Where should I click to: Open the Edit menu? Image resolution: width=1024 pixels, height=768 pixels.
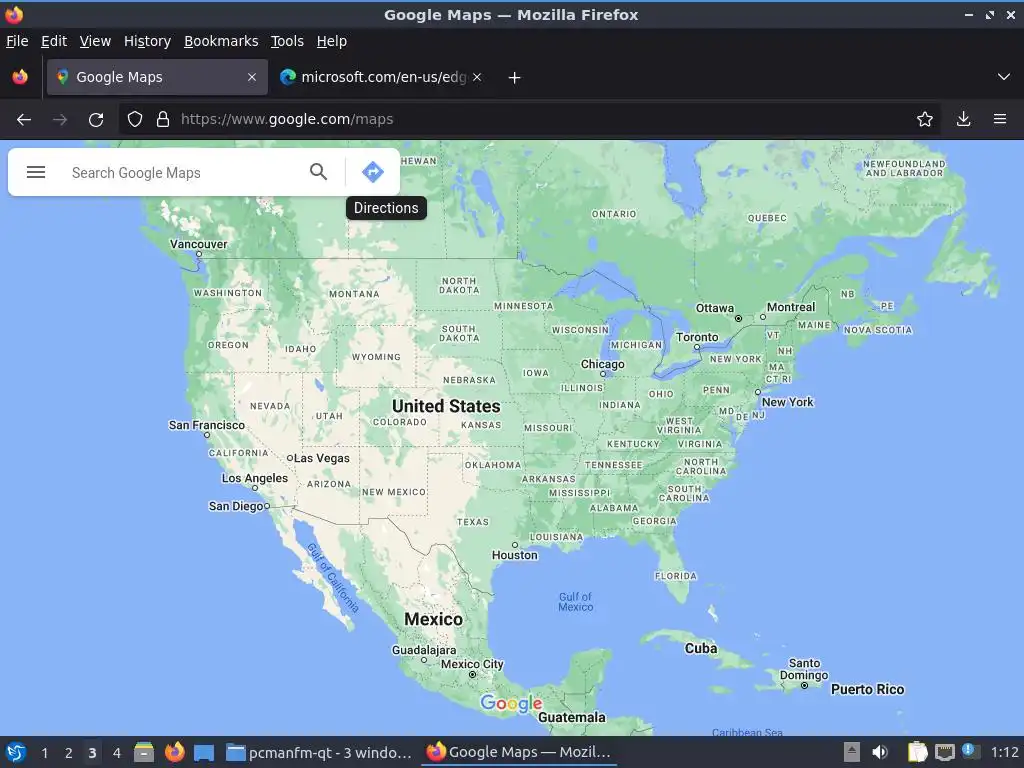point(54,41)
